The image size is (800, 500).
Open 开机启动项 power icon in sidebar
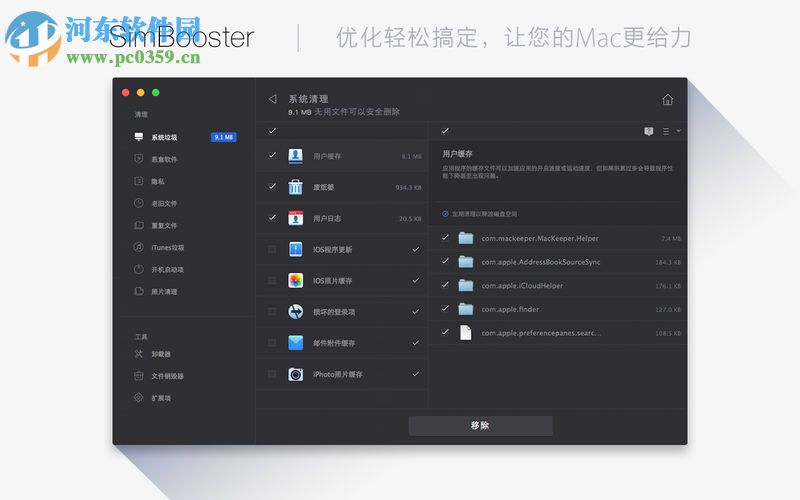coord(138,269)
